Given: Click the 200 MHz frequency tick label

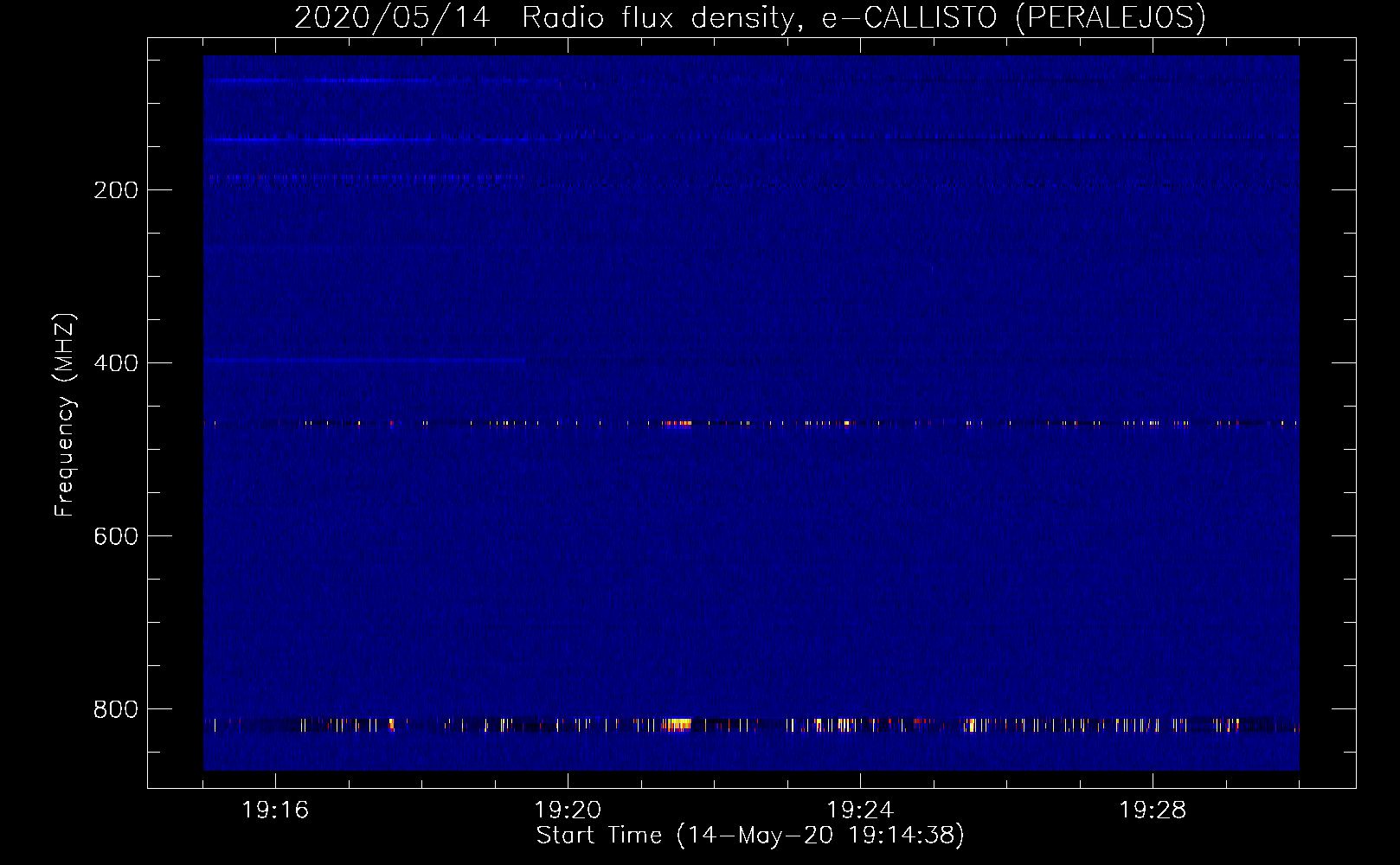Looking at the screenshot, I should (116, 190).
